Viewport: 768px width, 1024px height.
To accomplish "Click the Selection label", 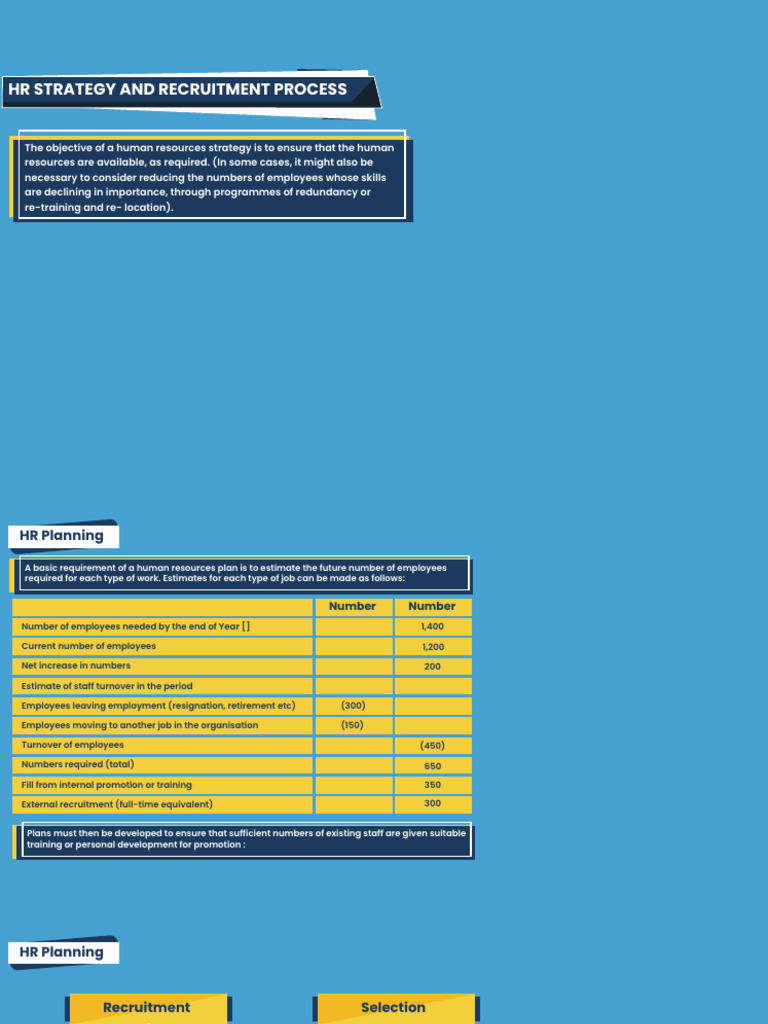I will click(x=393, y=1007).
